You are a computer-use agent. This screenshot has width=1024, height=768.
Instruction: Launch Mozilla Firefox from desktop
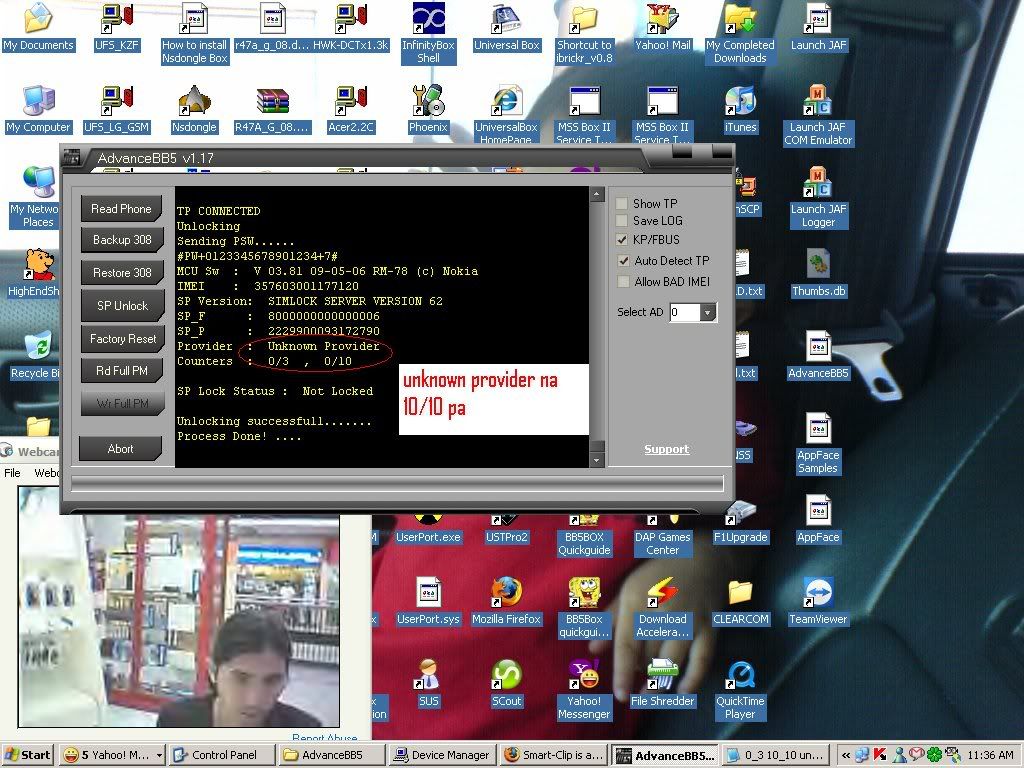pyautogui.click(x=506, y=602)
